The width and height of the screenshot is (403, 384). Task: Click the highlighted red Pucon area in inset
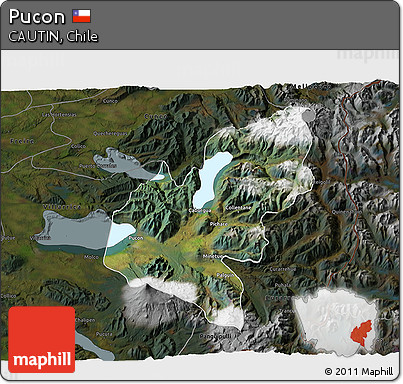(361, 332)
